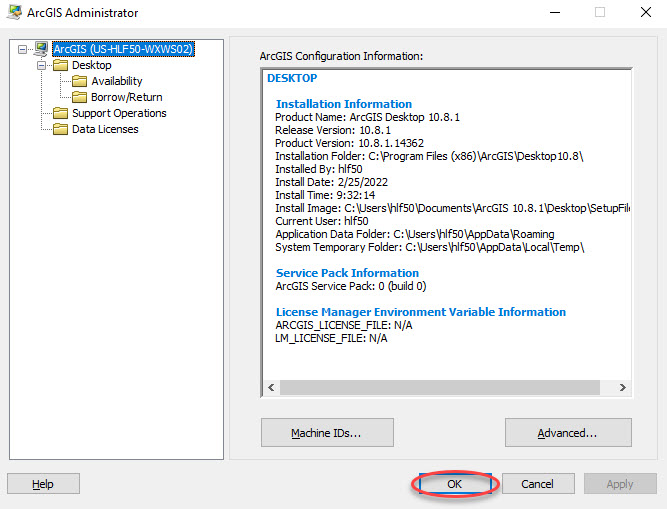Open the Machine IDs dialog

[327, 432]
